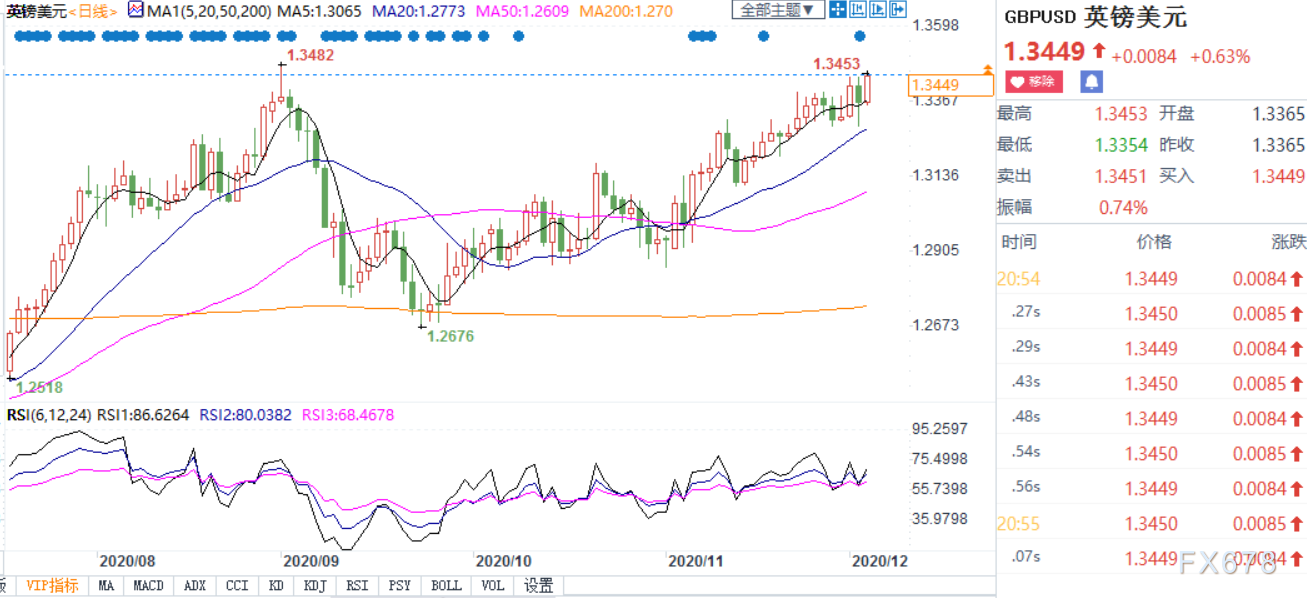Open the 设置 settings tab
Viewport: 1307px width, 598px height.
click(539, 586)
